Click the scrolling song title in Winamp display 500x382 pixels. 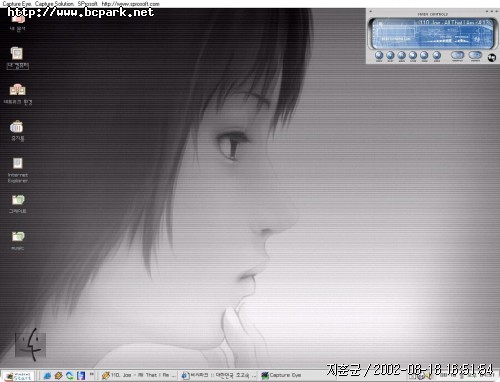click(x=453, y=22)
